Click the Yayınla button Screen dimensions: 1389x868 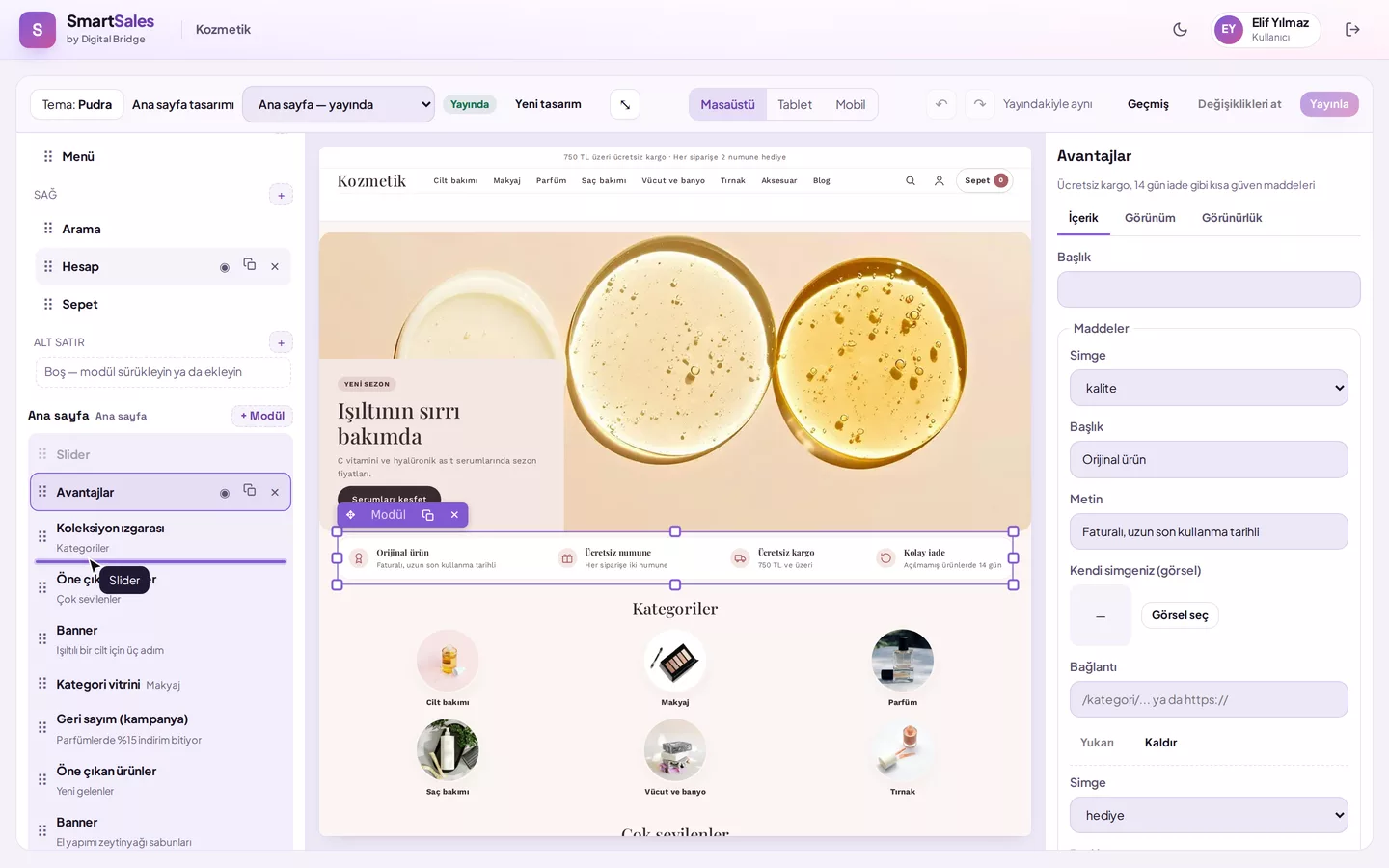tap(1329, 104)
